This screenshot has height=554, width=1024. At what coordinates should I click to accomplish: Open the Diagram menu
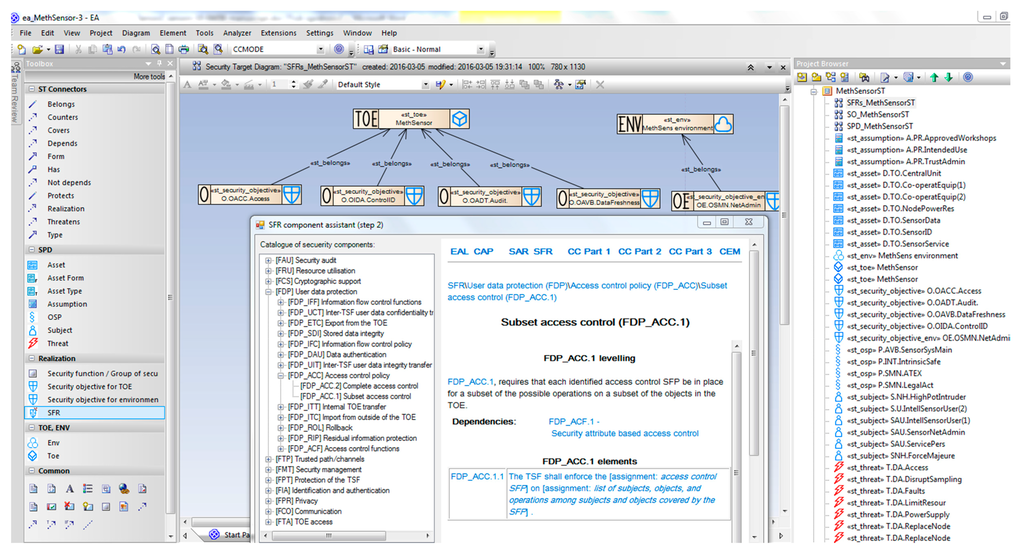(x=135, y=33)
